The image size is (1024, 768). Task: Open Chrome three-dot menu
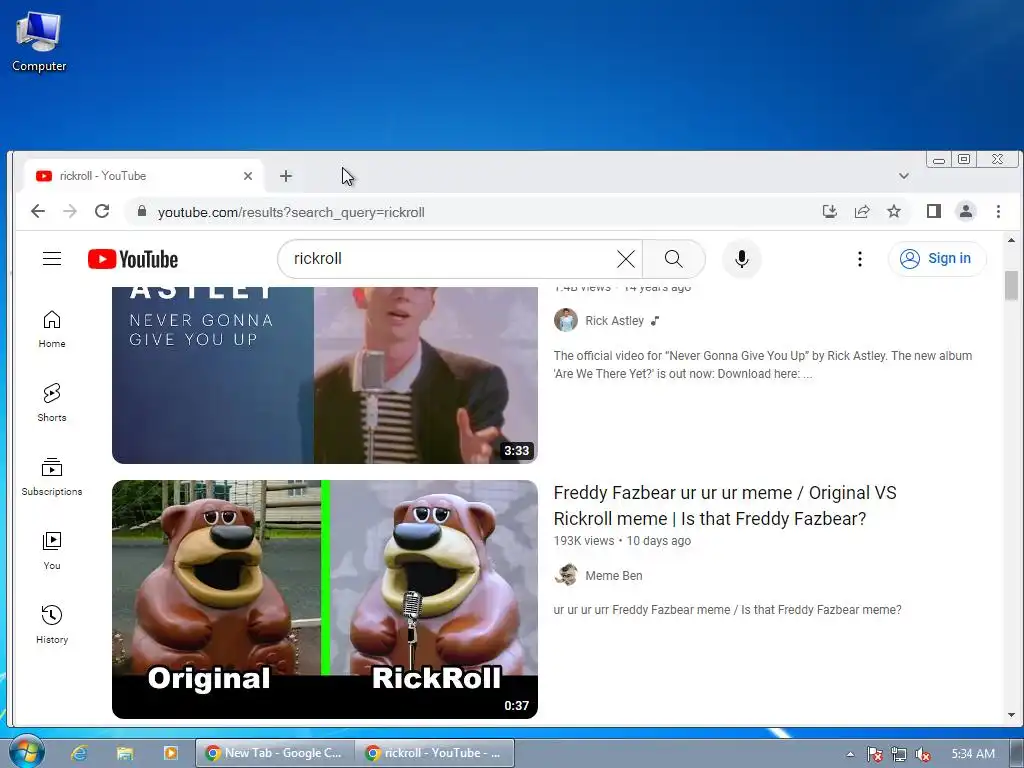[998, 211]
